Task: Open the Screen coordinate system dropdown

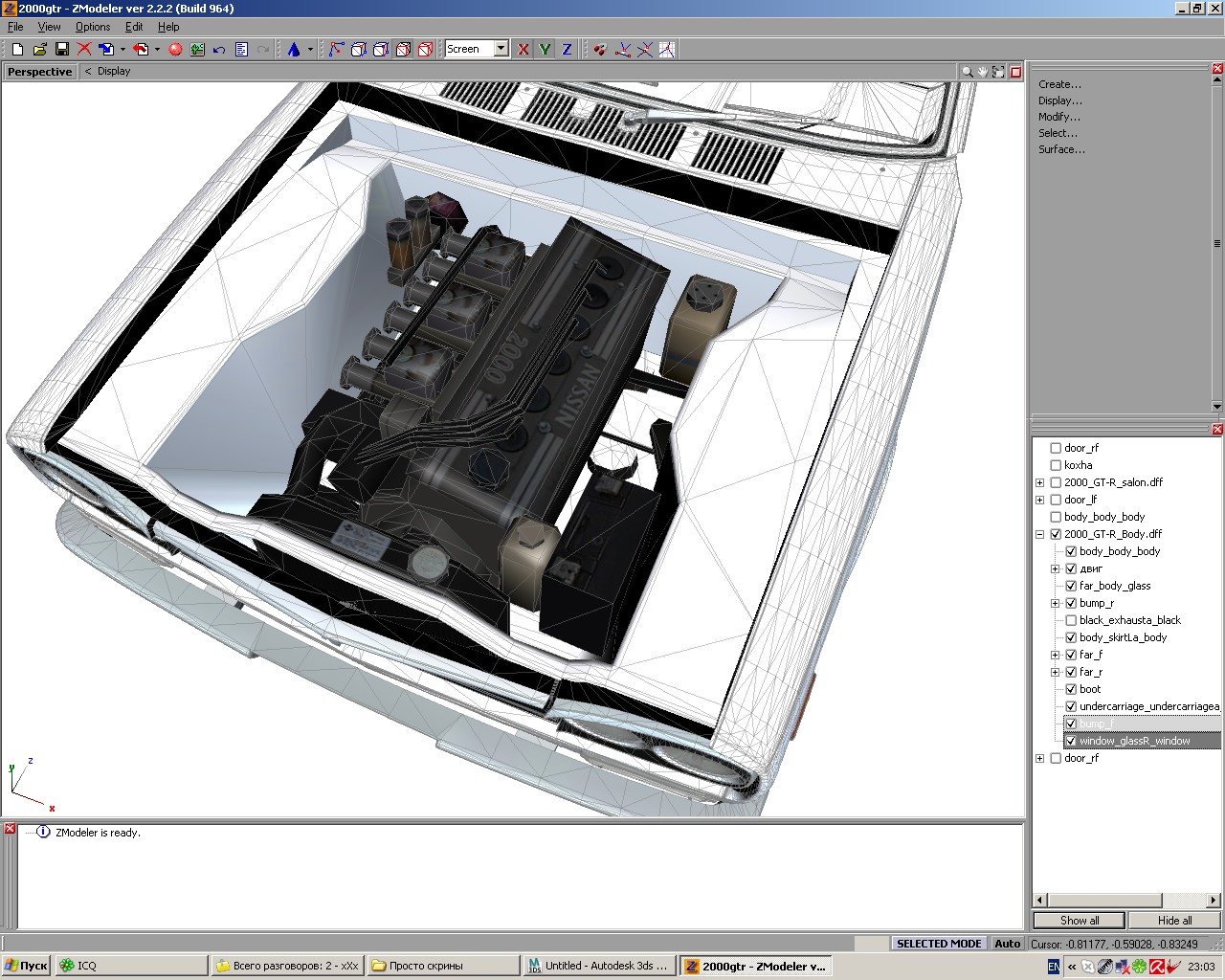Action: click(501, 49)
